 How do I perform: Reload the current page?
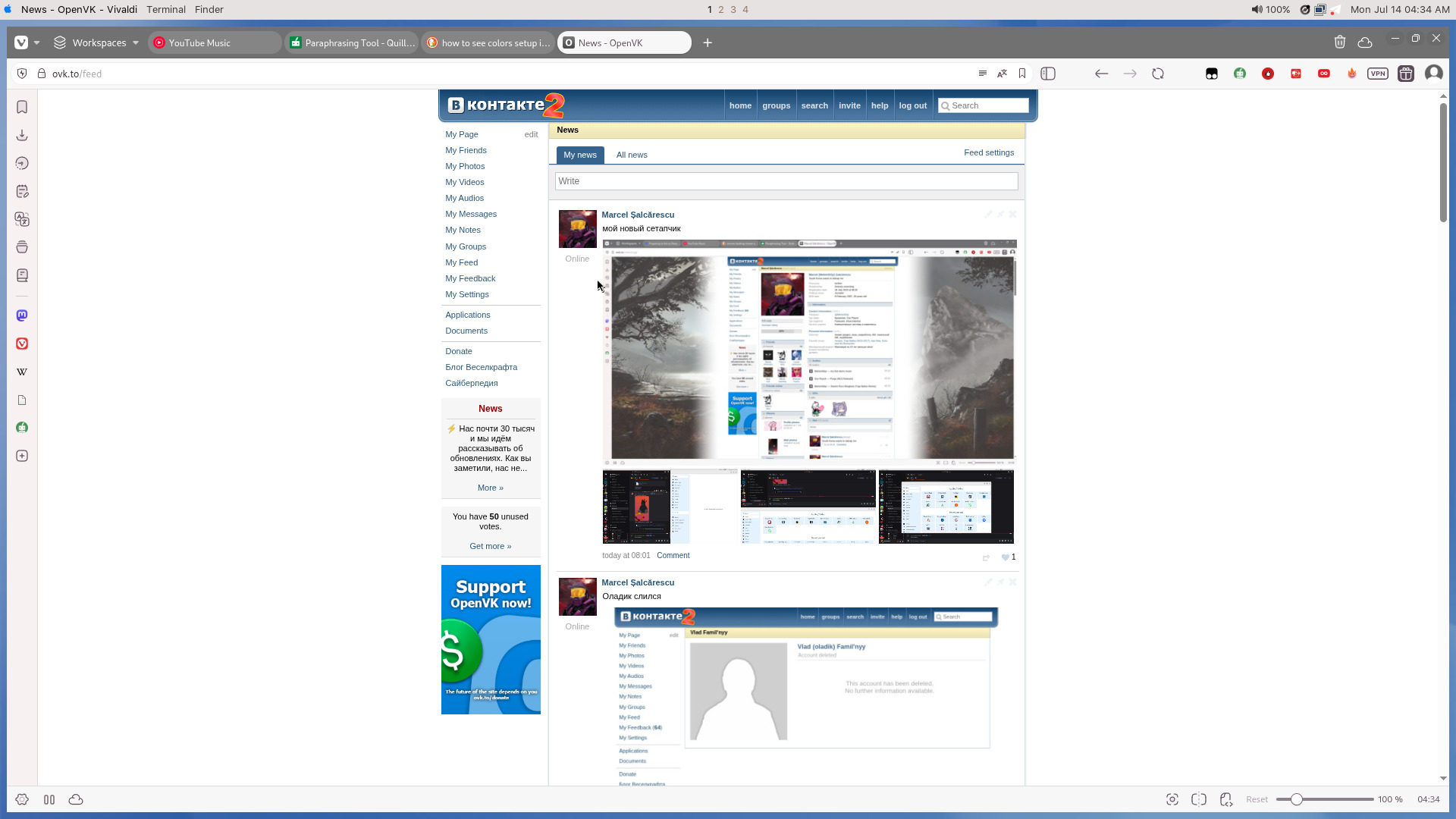pos(1158,74)
